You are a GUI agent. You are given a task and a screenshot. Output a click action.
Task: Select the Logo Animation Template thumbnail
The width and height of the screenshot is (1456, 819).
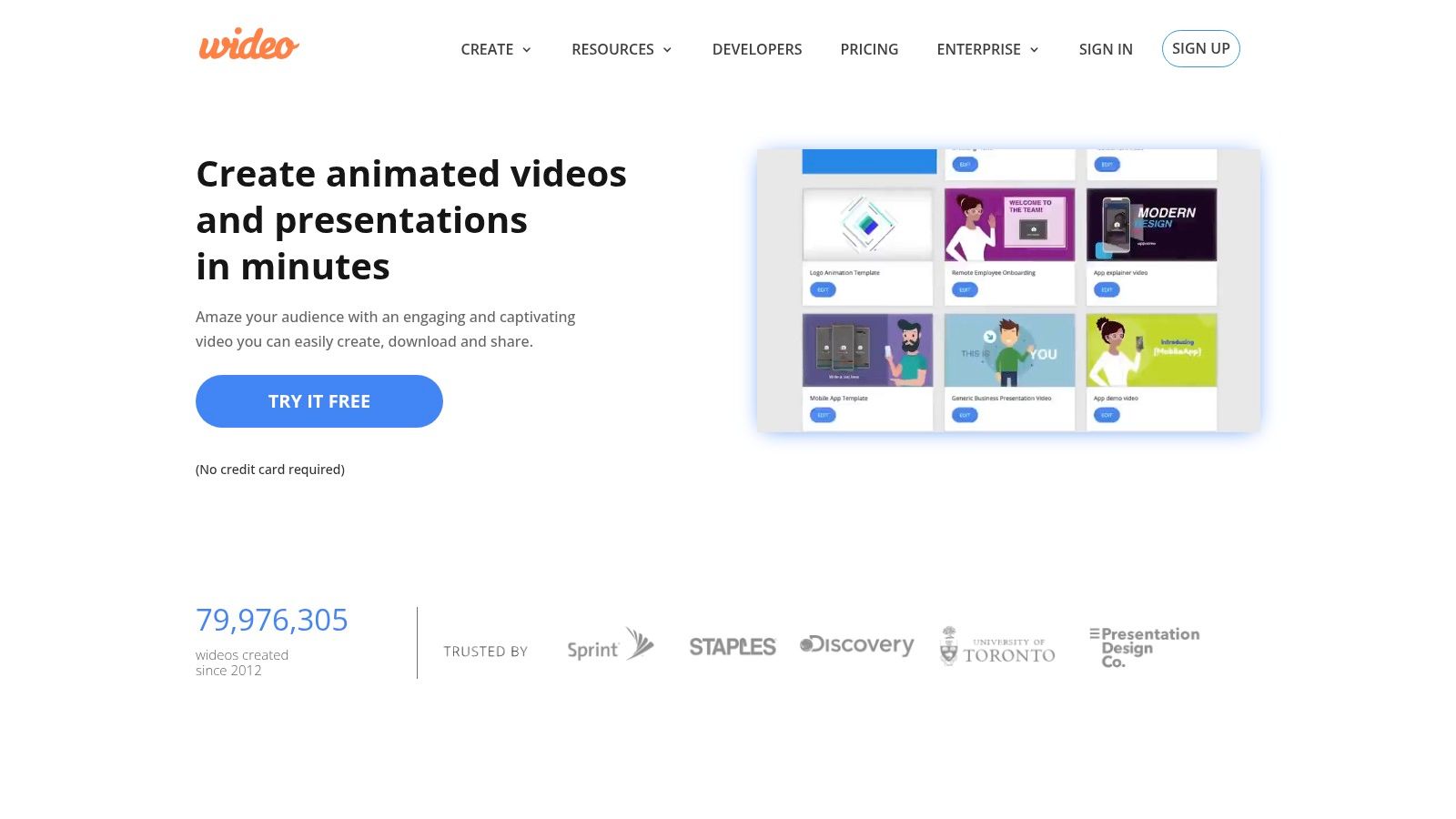(x=867, y=225)
